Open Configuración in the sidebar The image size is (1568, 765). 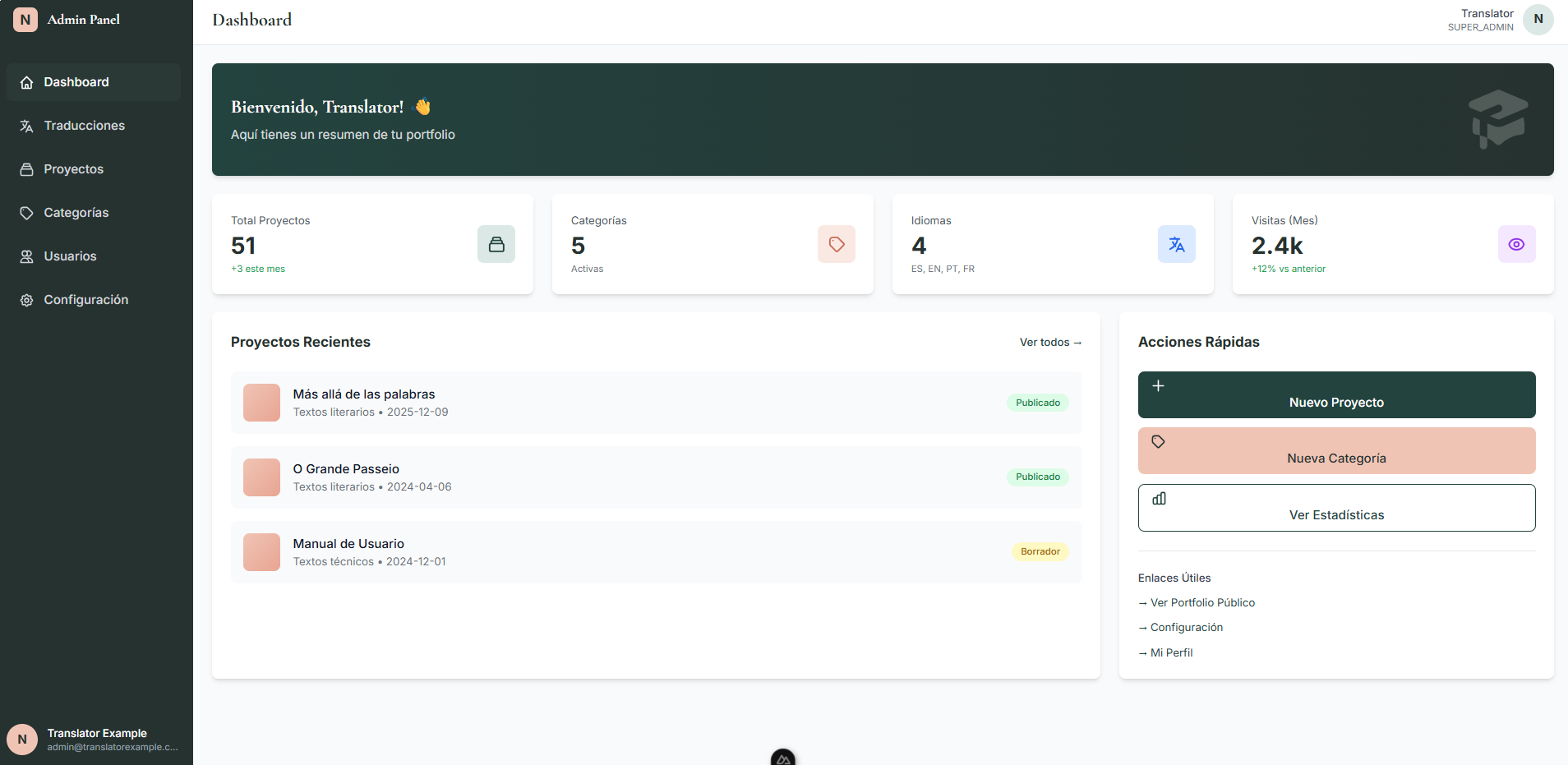click(94, 300)
